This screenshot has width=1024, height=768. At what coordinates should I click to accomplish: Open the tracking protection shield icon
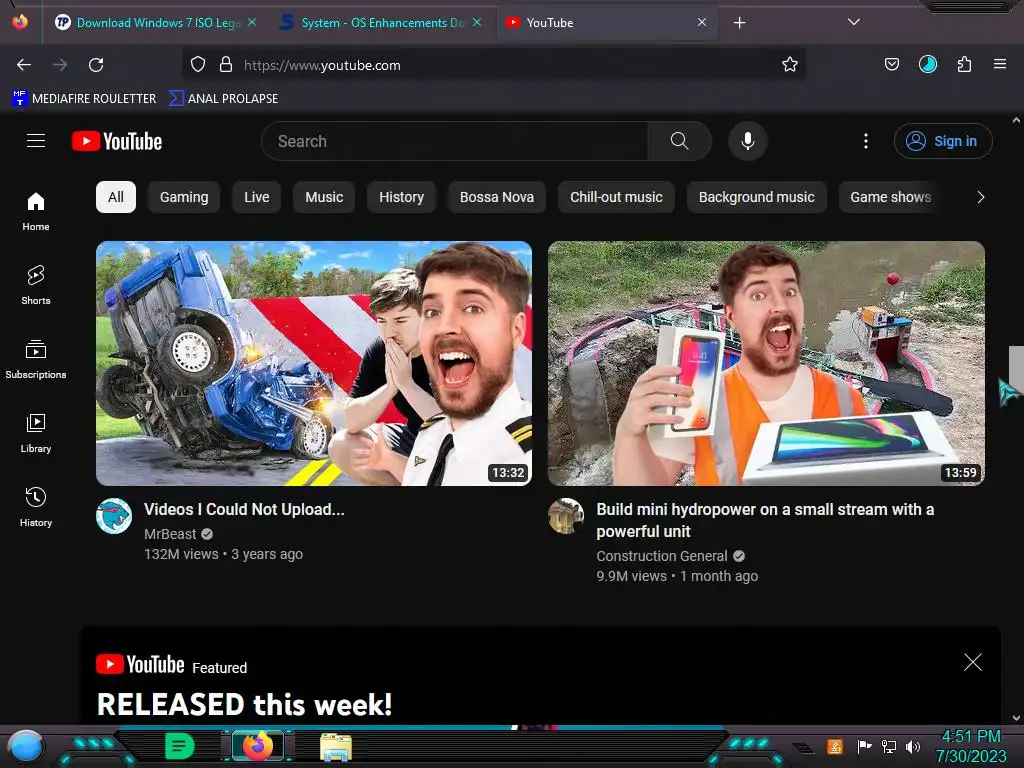[198, 65]
